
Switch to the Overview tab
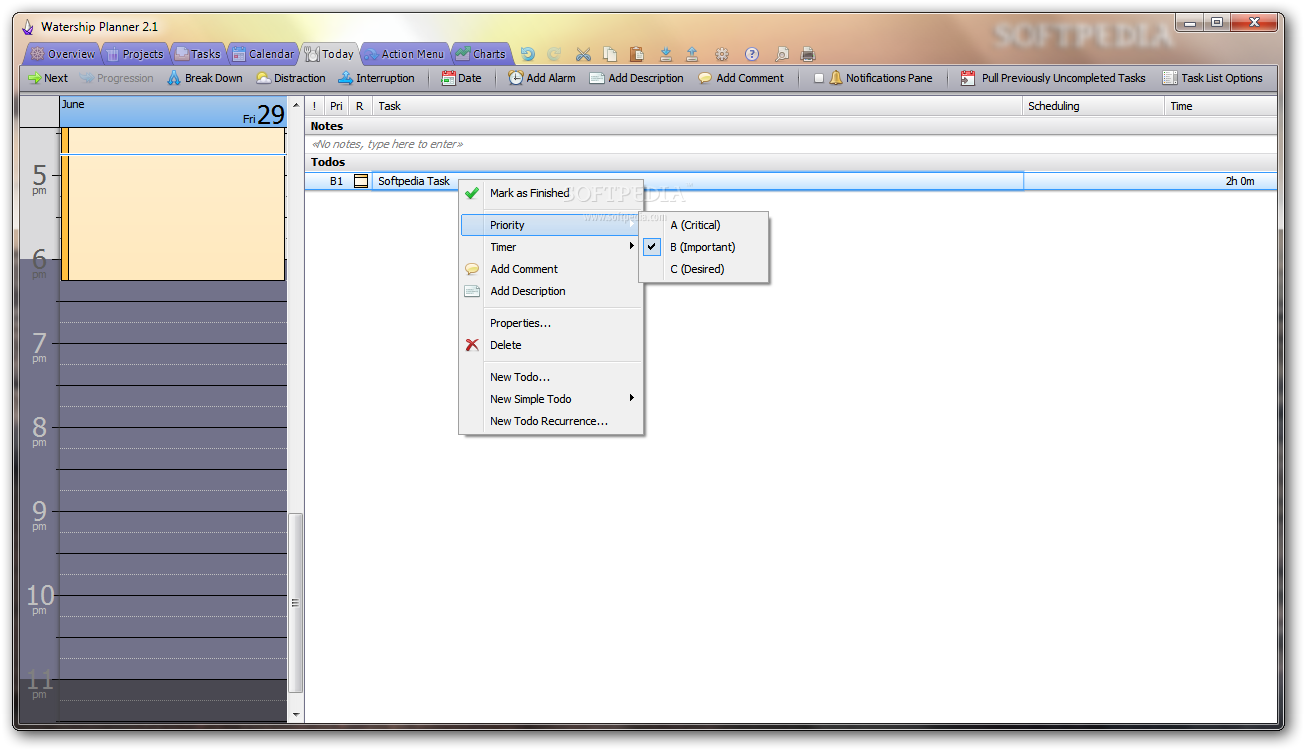pos(63,54)
